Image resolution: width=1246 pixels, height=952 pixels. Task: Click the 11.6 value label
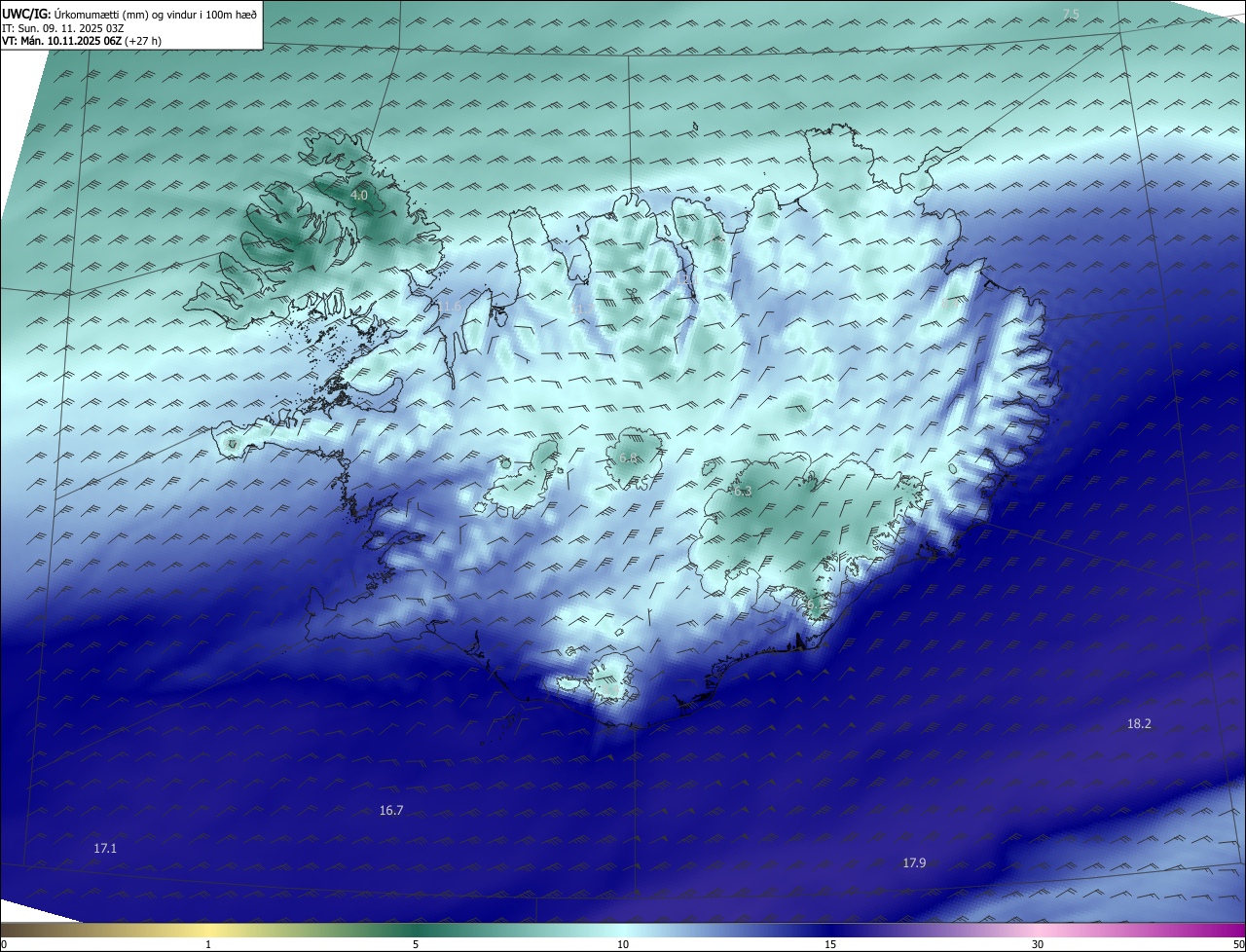[x=449, y=307]
